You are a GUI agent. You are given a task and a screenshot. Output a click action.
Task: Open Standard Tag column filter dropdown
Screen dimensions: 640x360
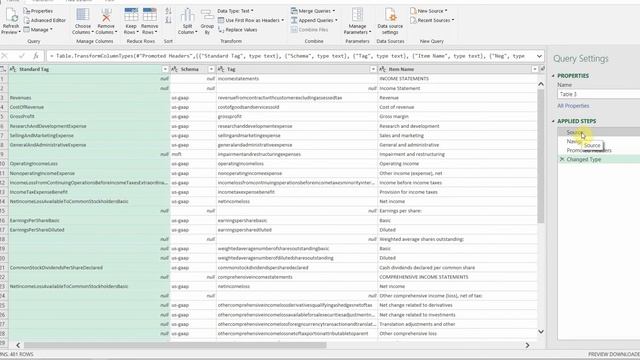165,69
